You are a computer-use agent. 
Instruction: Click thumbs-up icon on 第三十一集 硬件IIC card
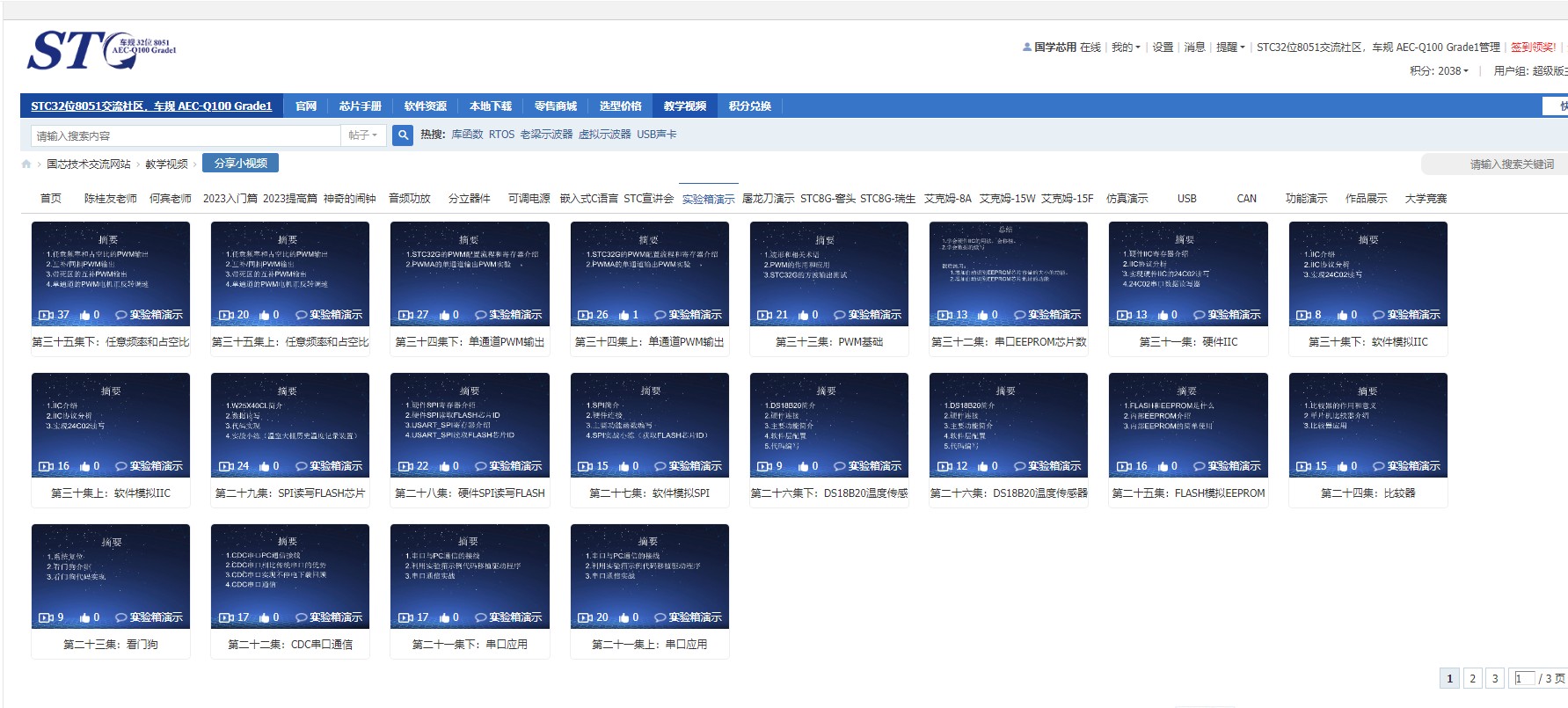1163,315
